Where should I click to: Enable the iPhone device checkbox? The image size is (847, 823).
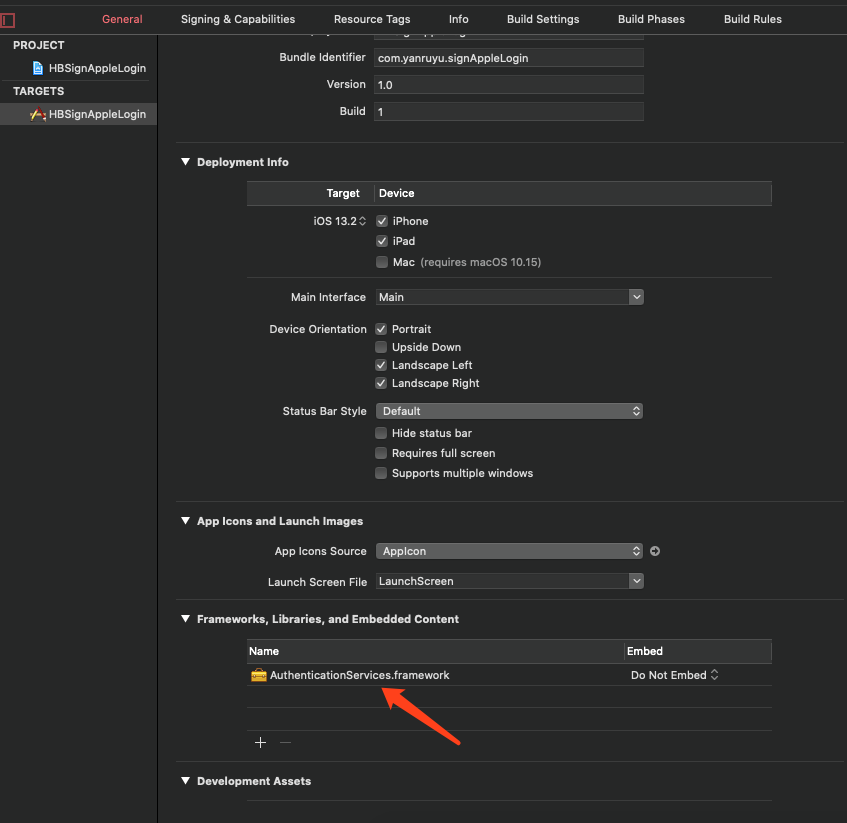pos(382,221)
